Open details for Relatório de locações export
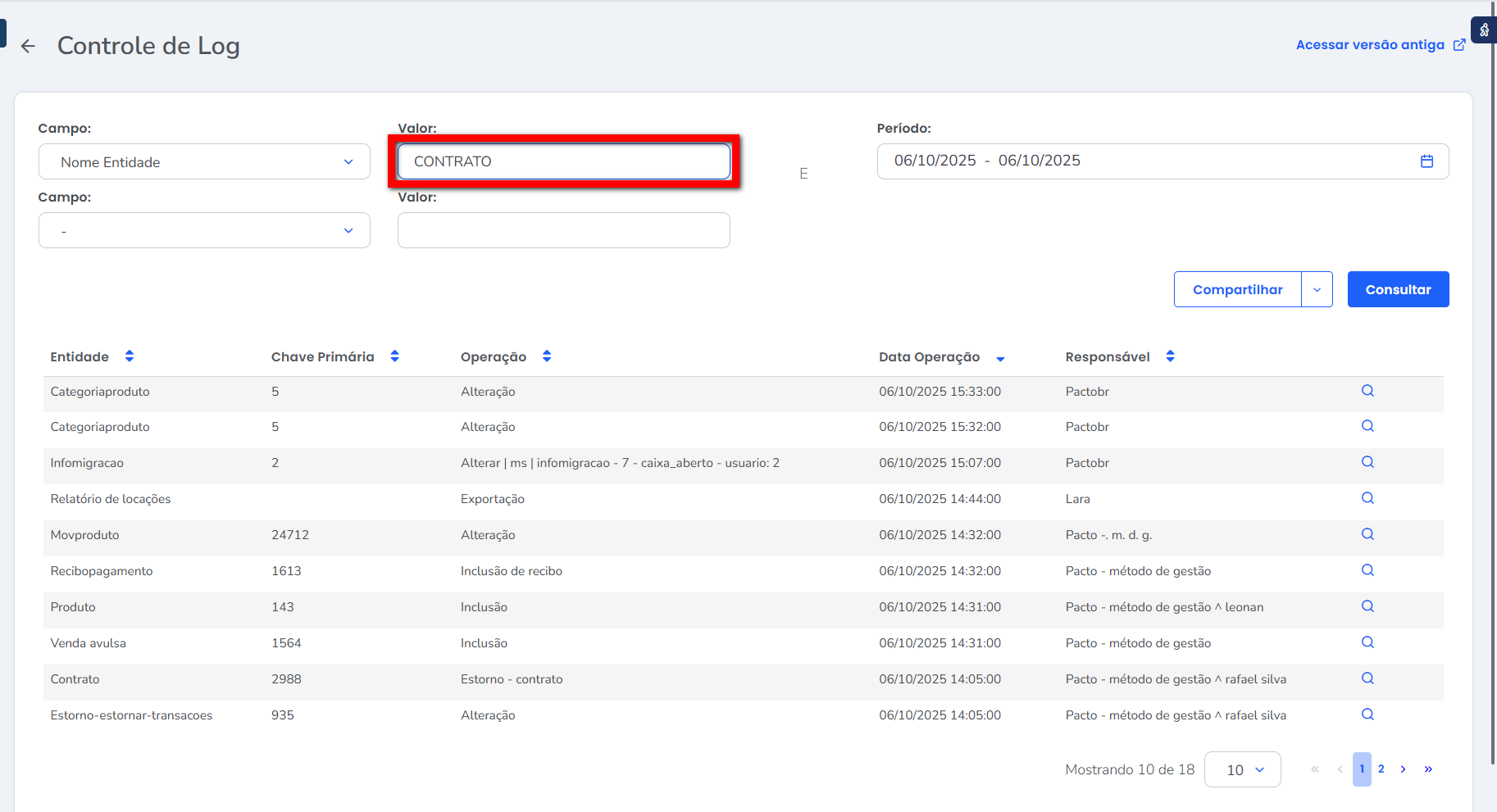Image resolution: width=1497 pixels, height=812 pixels. point(1367,498)
